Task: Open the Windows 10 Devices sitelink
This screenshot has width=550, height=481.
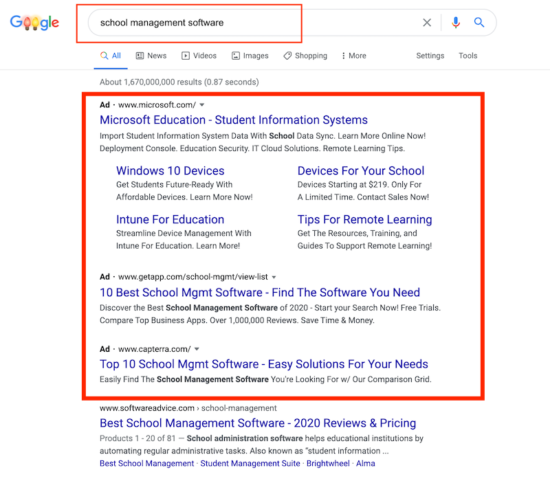Action: (170, 171)
